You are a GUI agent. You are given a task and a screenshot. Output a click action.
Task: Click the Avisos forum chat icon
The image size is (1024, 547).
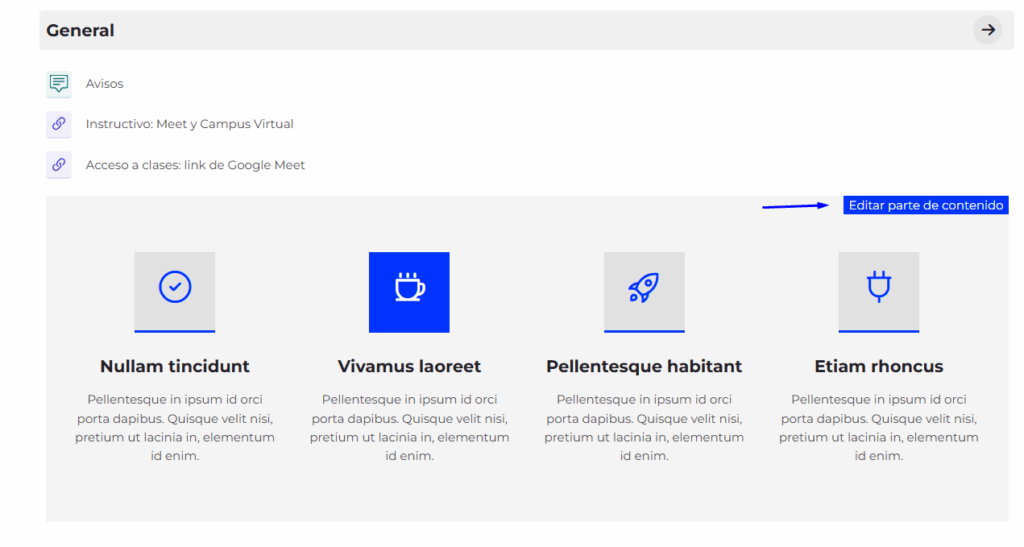[x=59, y=84]
